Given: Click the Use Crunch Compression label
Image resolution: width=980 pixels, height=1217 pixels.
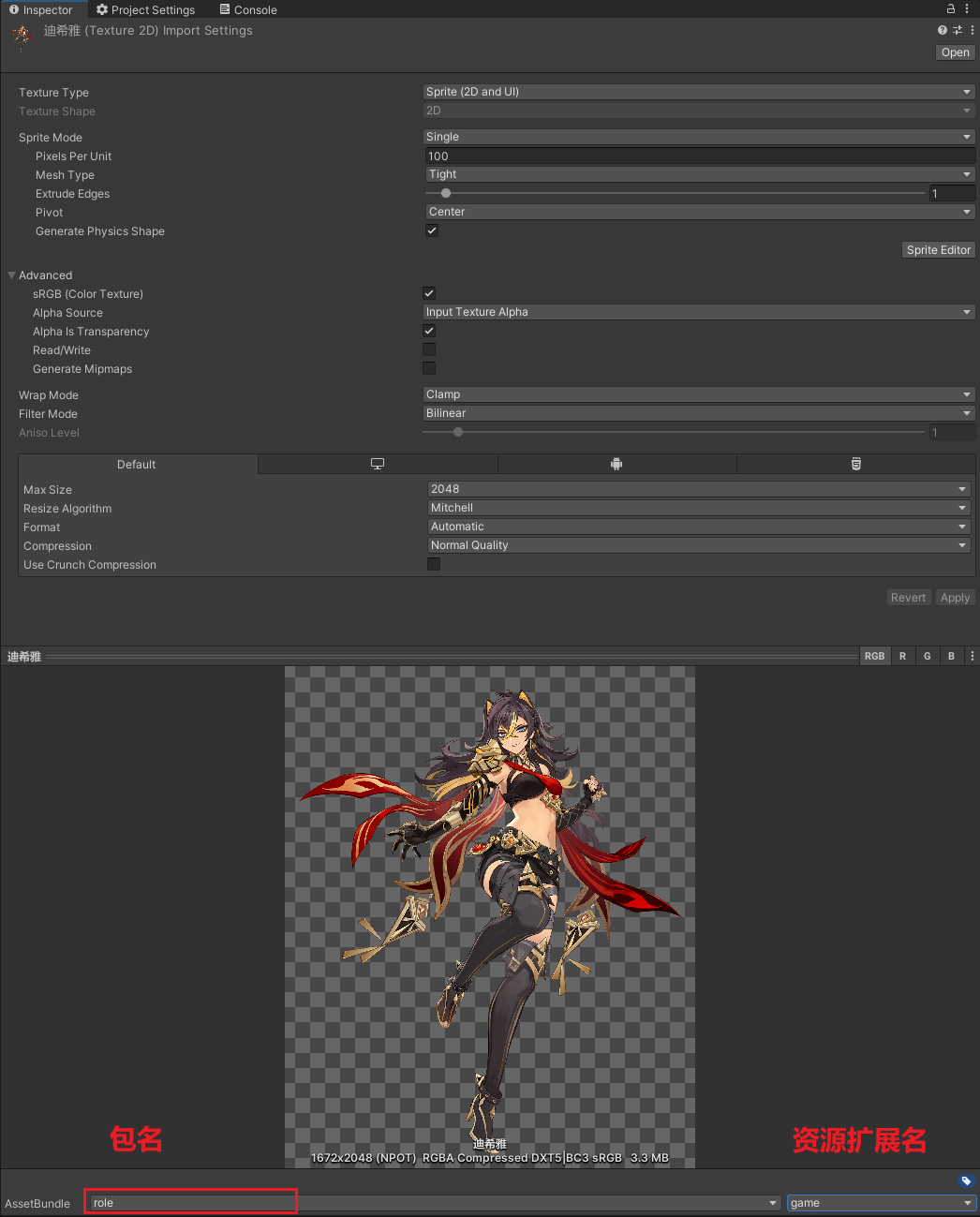Looking at the screenshot, I should coord(90,565).
